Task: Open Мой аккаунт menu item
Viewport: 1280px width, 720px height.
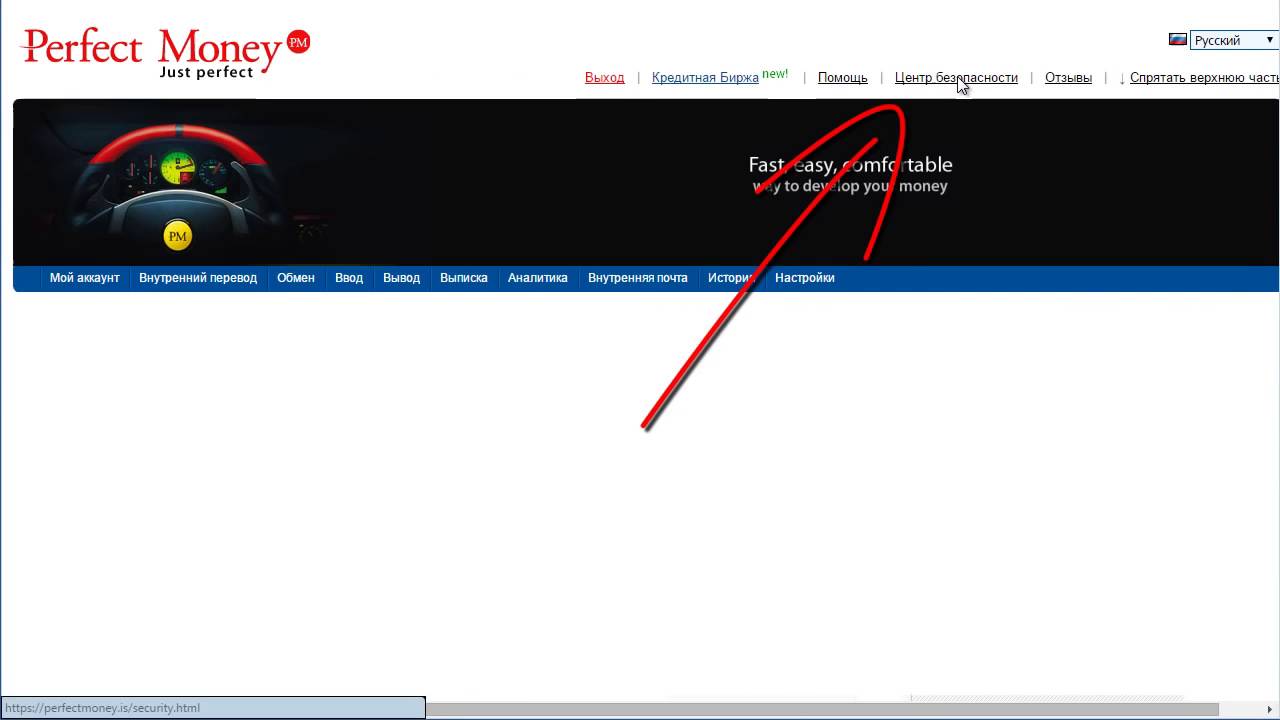Action: pos(85,278)
